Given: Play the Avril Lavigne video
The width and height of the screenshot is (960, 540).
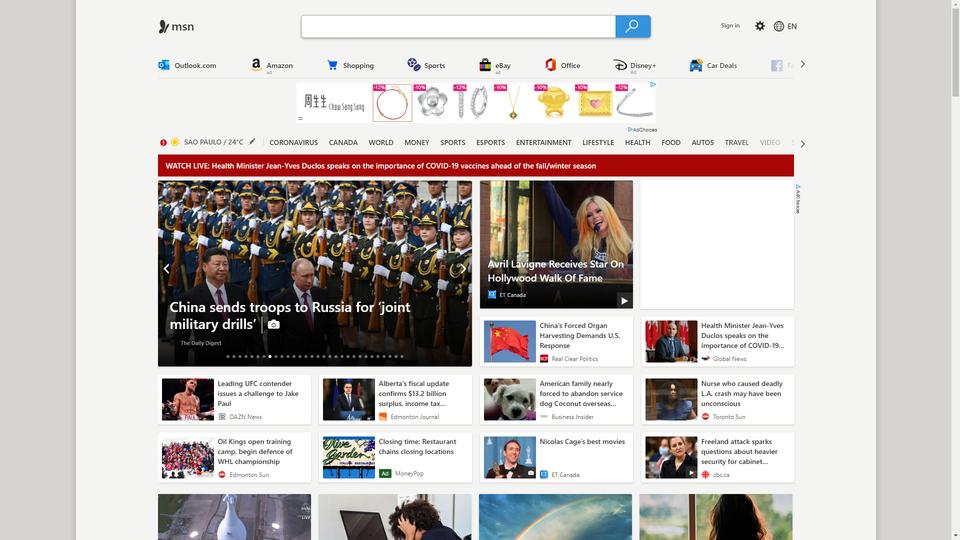Looking at the screenshot, I should pos(623,301).
